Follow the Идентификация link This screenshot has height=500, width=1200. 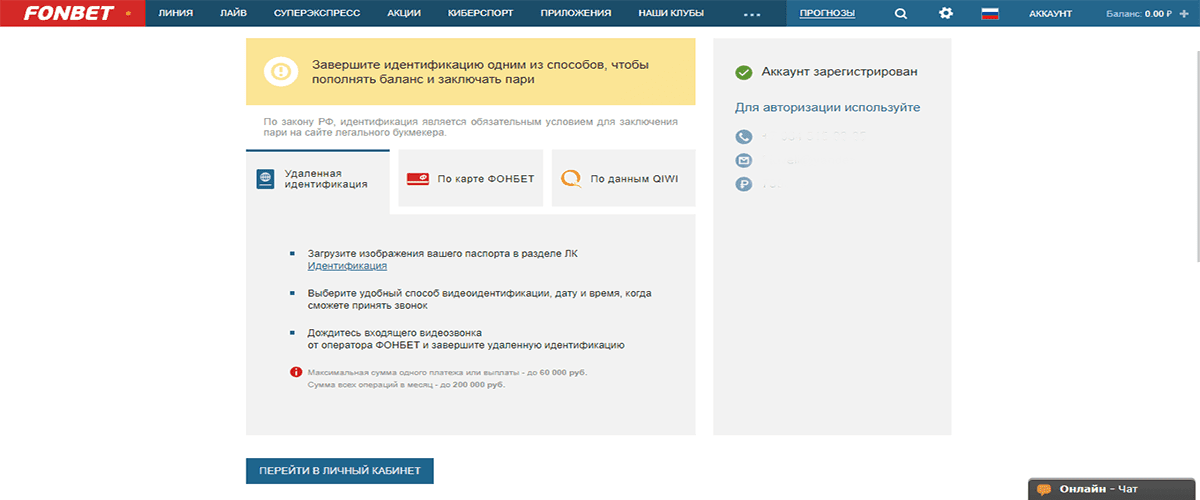(x=347, y=266)
